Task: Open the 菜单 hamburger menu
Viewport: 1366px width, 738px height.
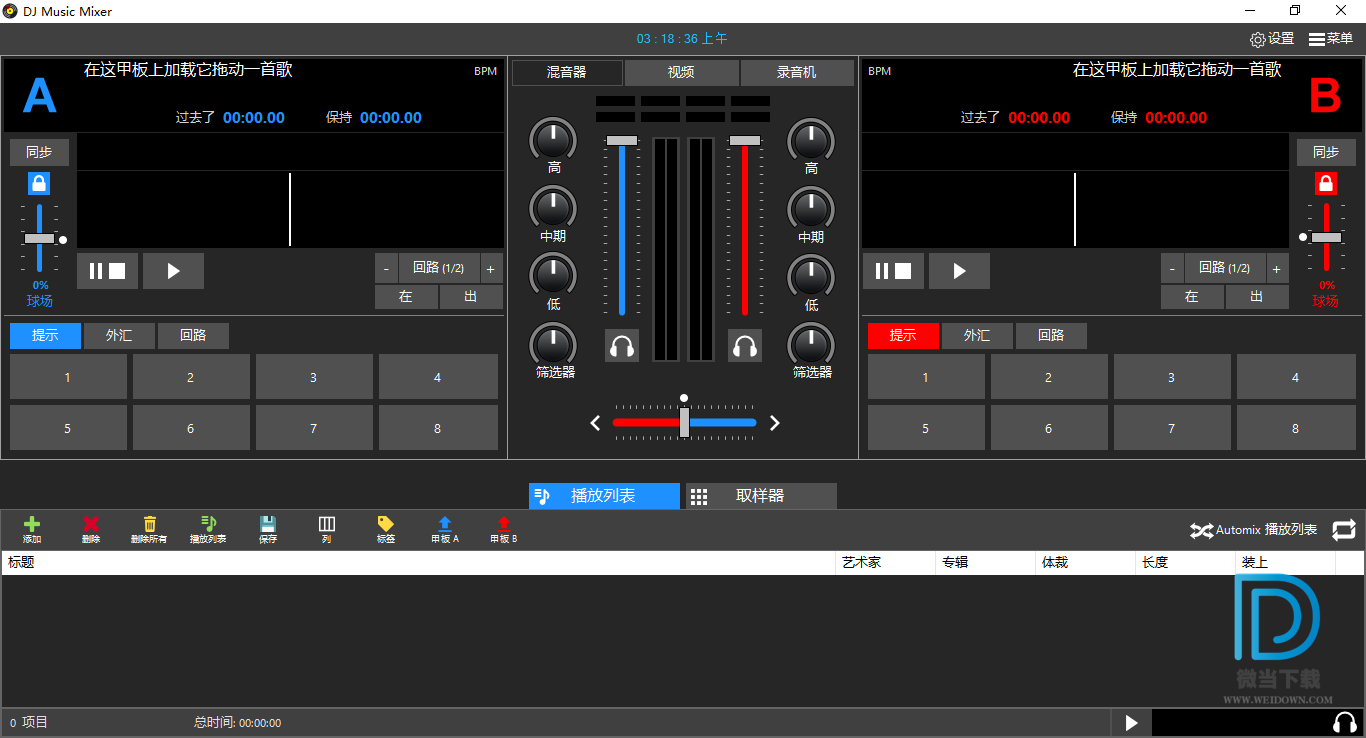Action: point(1331,39)
